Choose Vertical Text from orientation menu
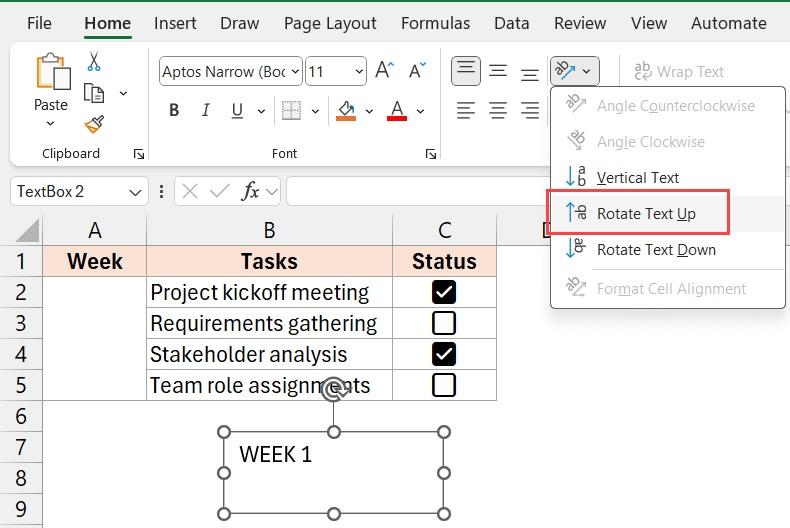 (637, 178)
